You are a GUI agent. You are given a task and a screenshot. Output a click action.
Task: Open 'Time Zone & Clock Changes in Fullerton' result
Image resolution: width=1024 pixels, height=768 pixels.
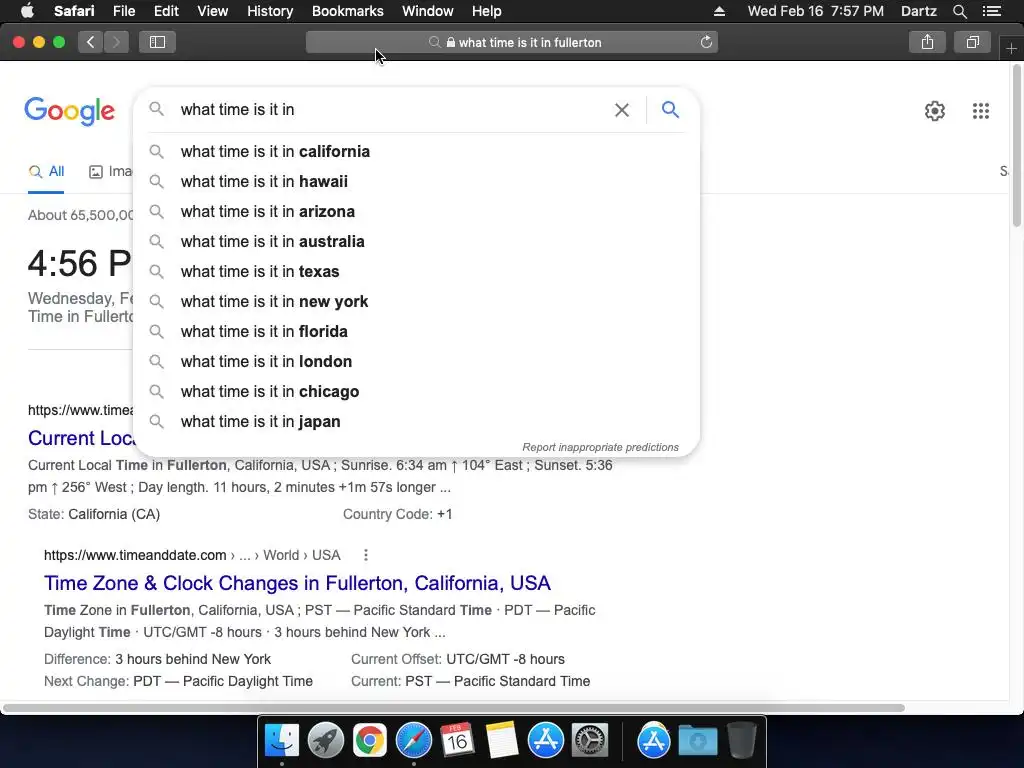297,583
